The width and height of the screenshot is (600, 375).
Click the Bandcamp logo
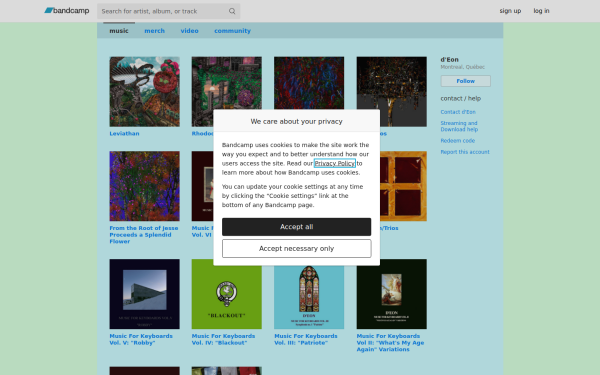(x=67, y=11)
